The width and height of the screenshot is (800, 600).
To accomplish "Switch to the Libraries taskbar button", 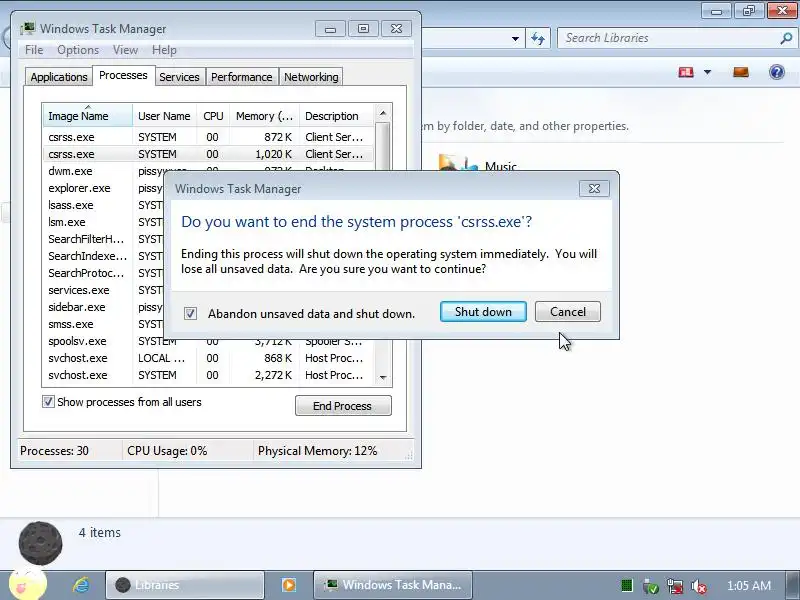I will click(x=185, y=585).
